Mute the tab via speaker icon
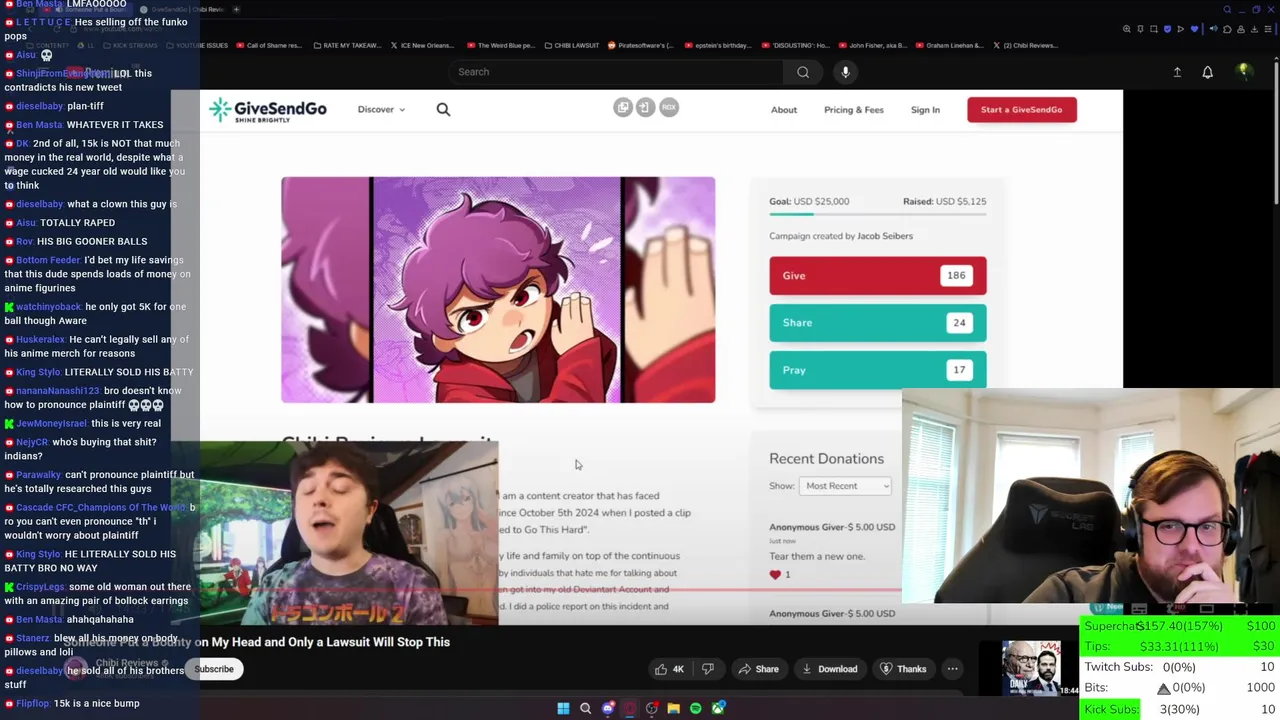 point(1213,29)
